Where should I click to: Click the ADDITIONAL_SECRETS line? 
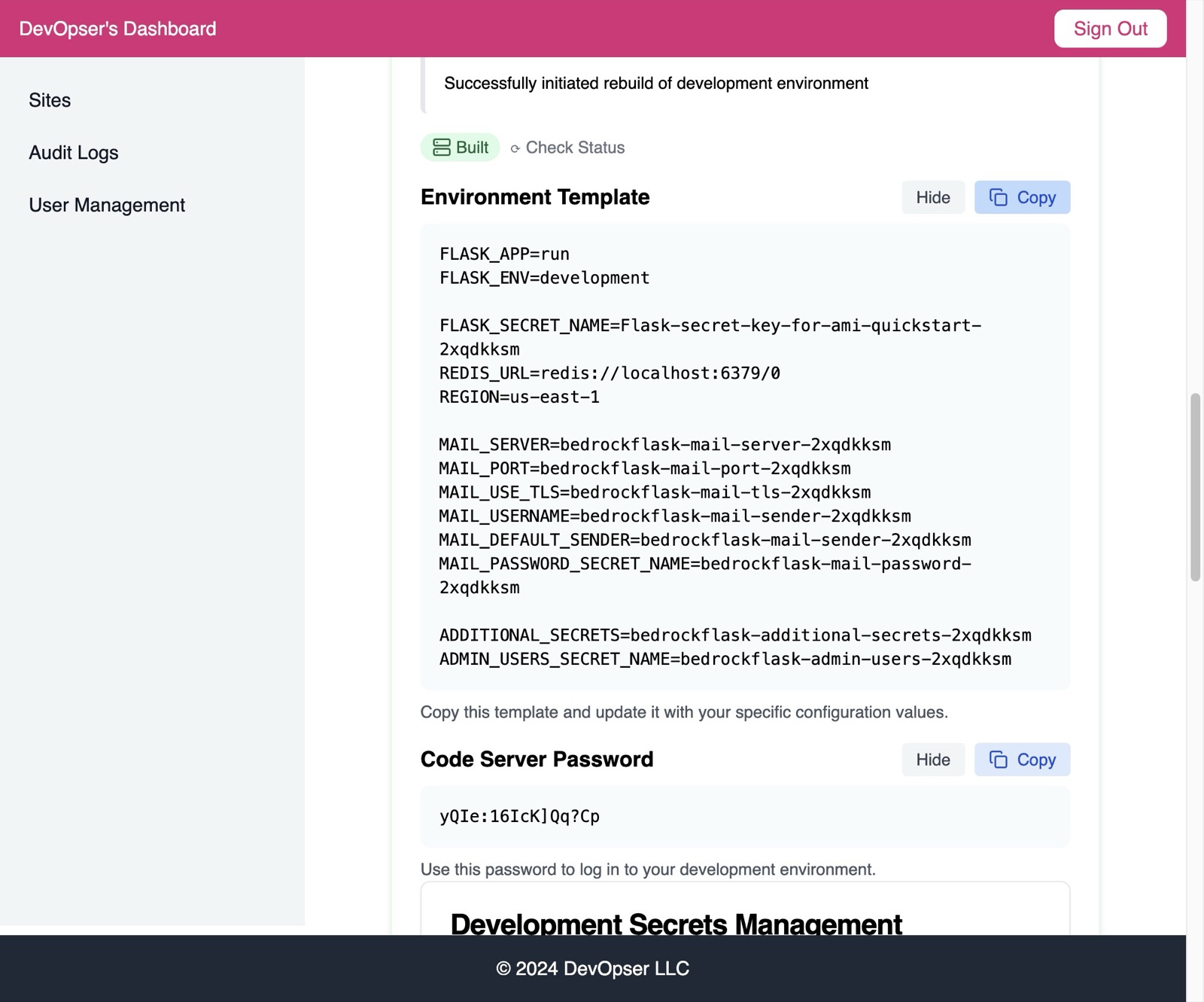tap(735, 635)
